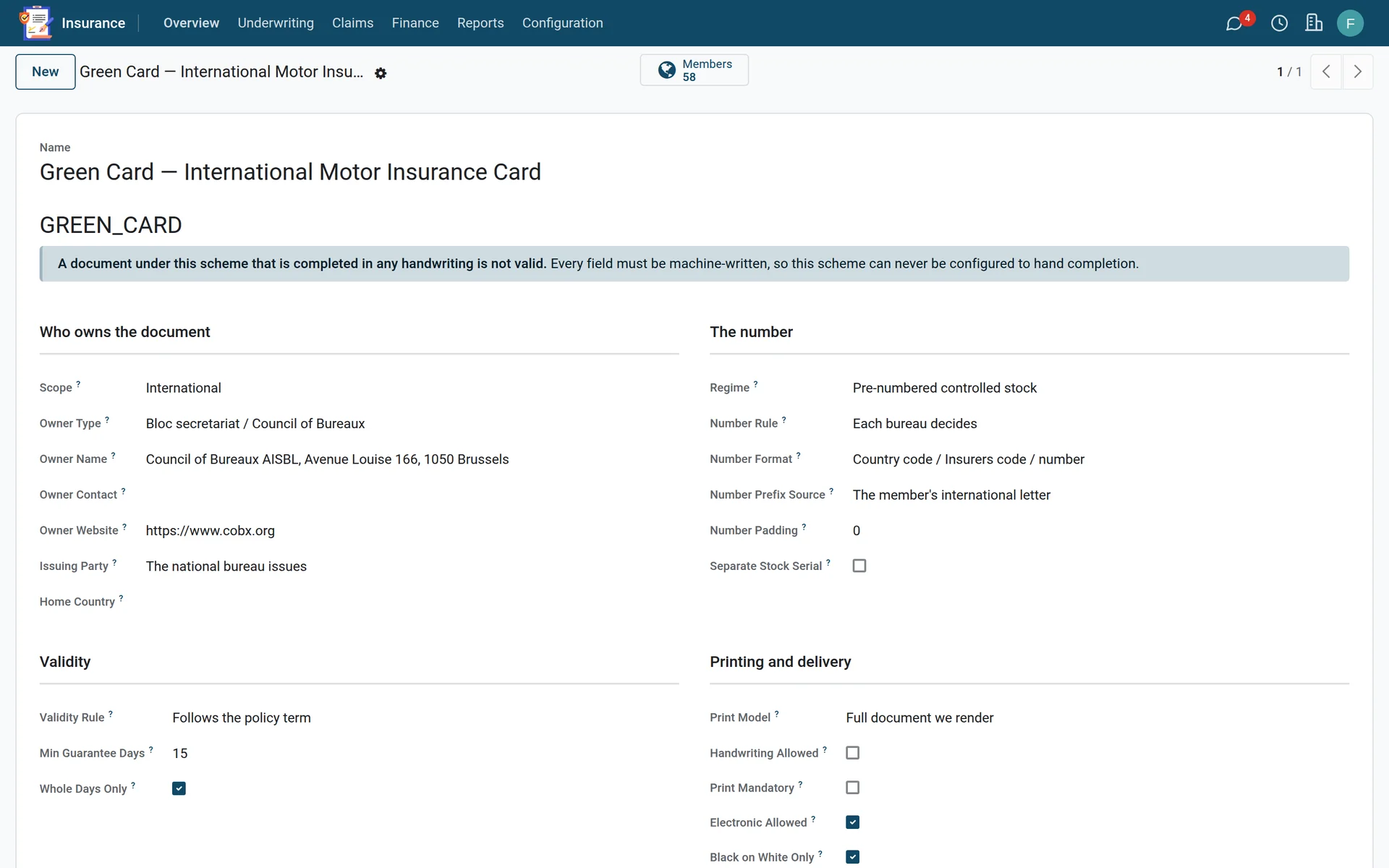Click the GREEN_CARD code field
This screenshot has height=868, width=1389.
point(111,225)
